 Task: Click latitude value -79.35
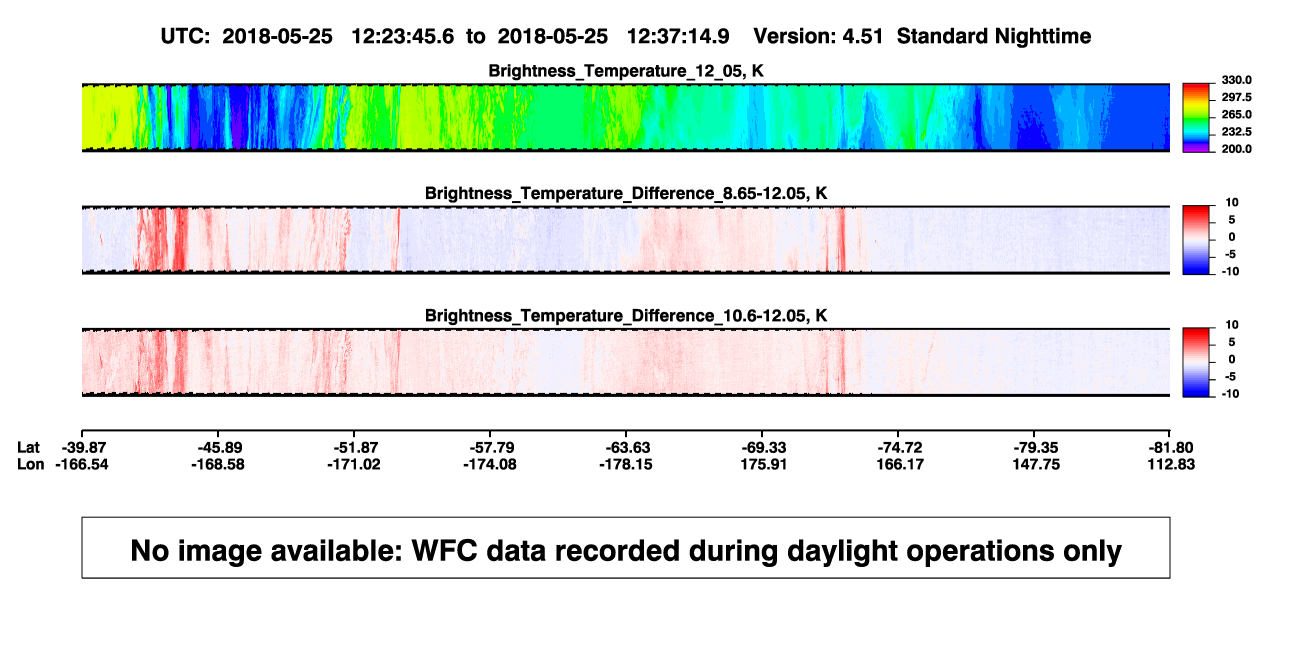pyautogui.click(x=1035, y=446)
